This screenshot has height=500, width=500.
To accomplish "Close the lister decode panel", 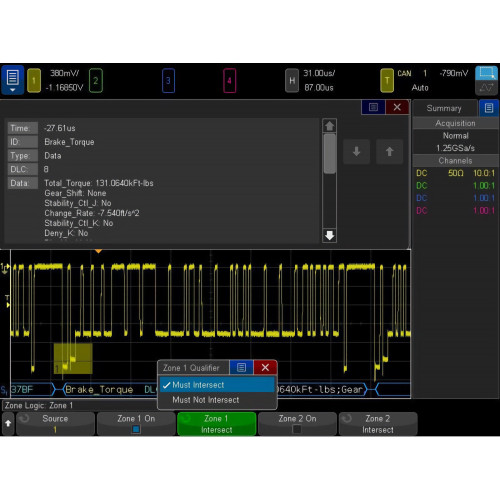I will 397,107.
